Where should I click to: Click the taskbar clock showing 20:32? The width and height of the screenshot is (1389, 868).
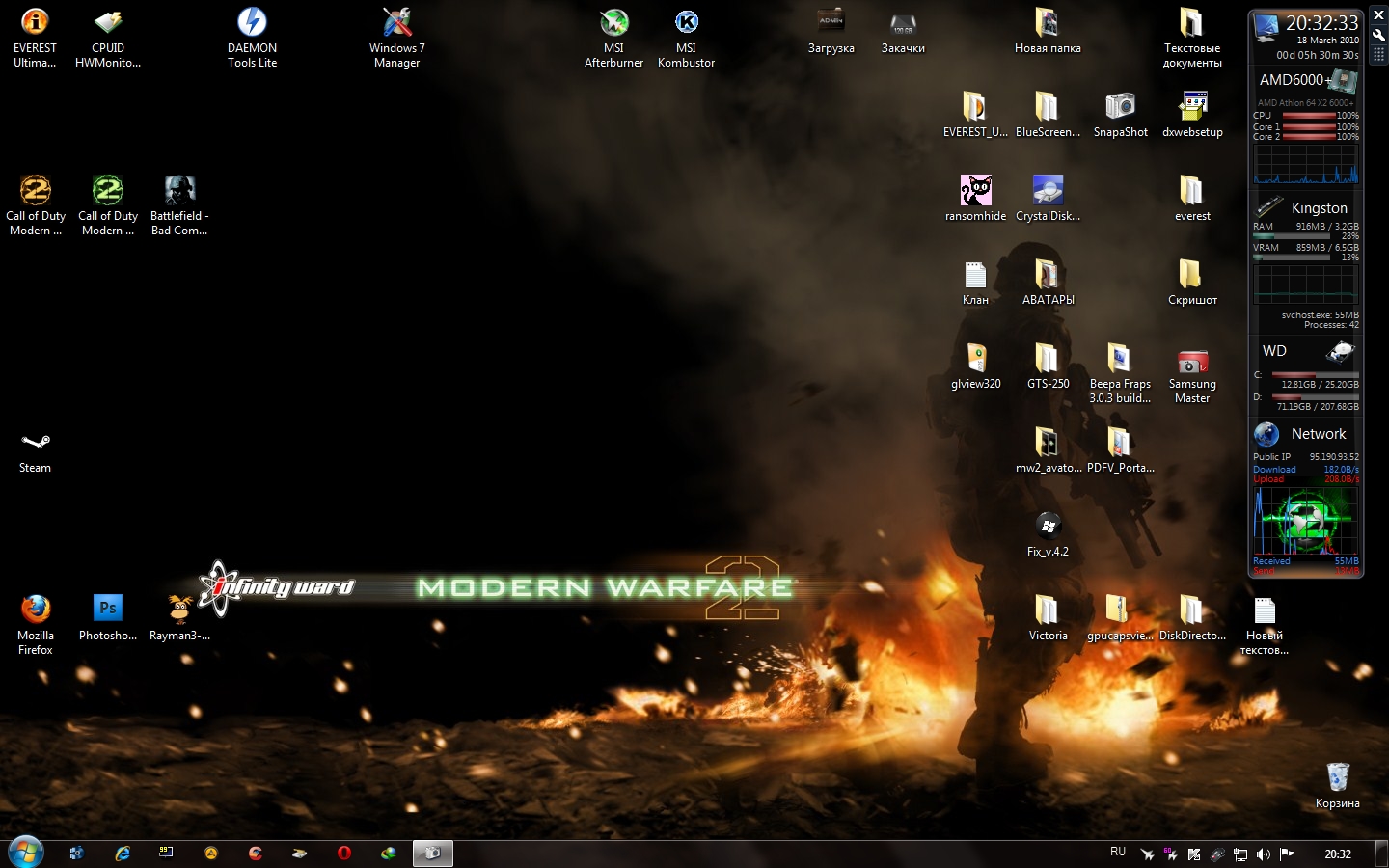coord(1337,854)
